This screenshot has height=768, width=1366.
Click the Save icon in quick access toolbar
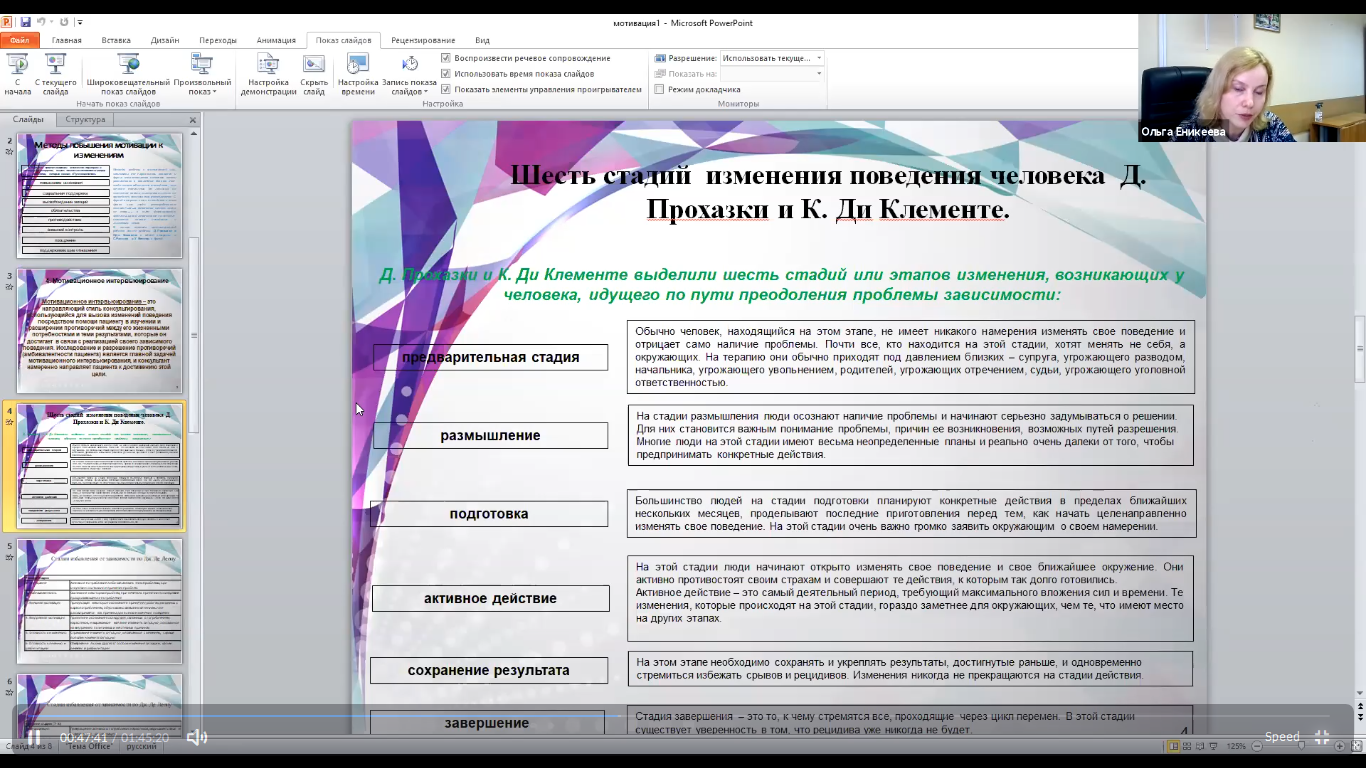[25, 21]
